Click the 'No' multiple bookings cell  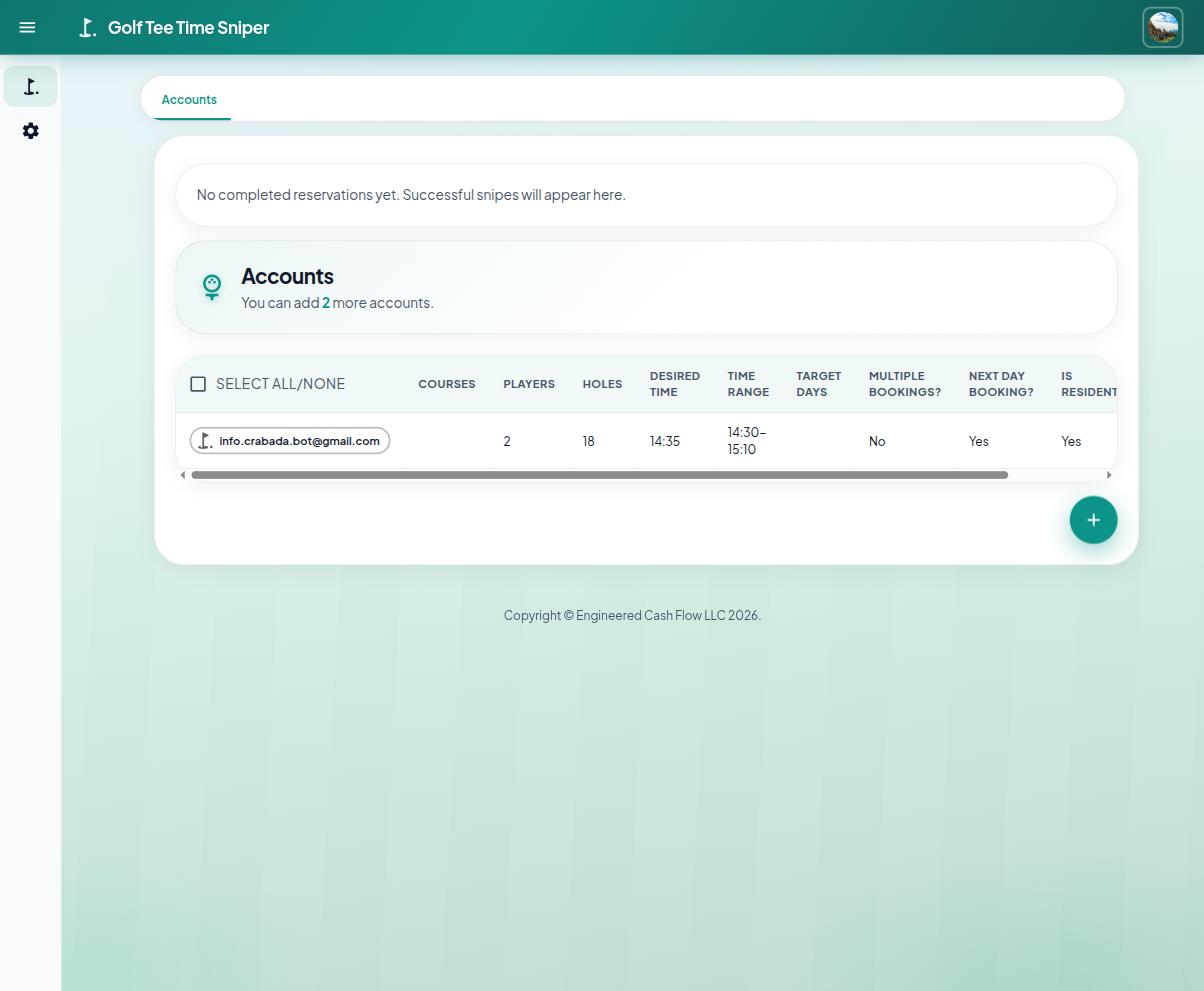tap(877, 441)
